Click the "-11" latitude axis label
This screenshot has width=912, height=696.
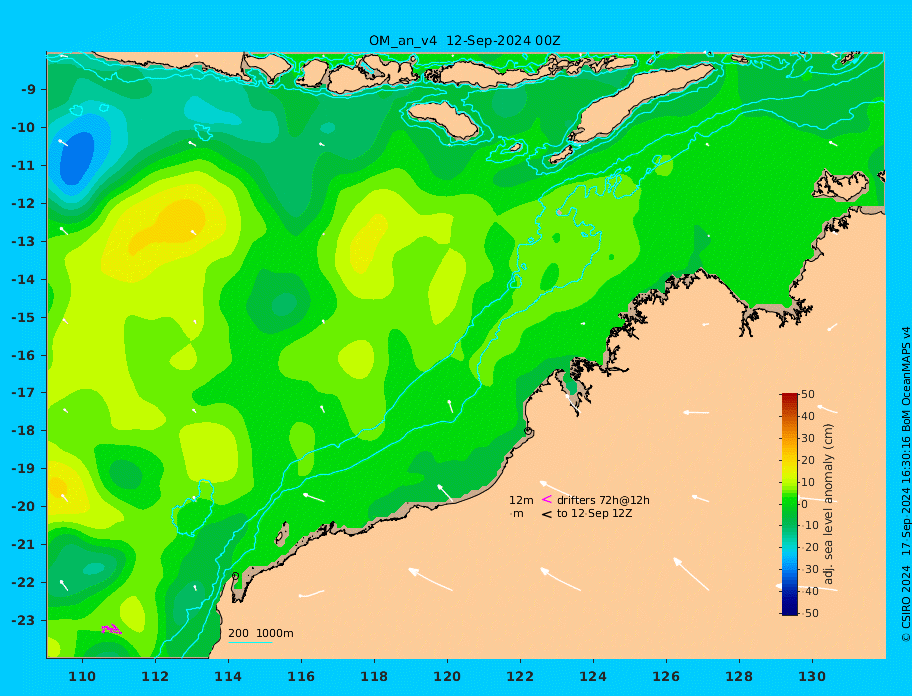pos(23,166)
